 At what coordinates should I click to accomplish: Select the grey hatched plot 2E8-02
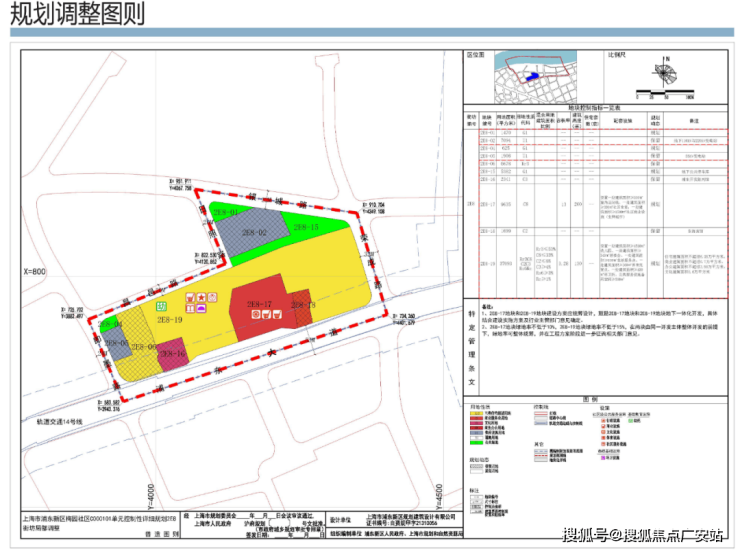pos(252,232)
